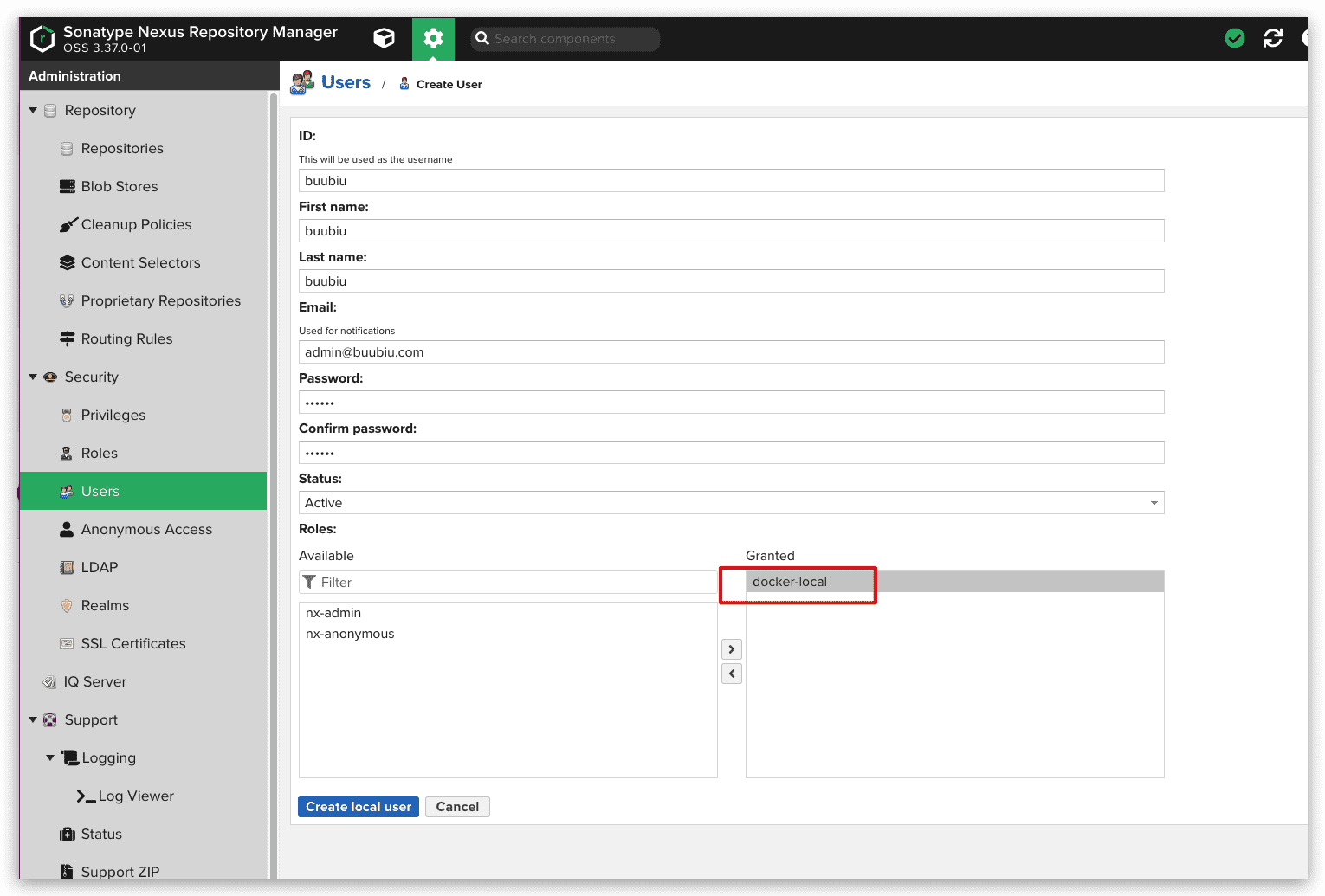Remove granted role with left arrow button
The height and width of the screenshot is (896, 1325).
coord(732,674)
